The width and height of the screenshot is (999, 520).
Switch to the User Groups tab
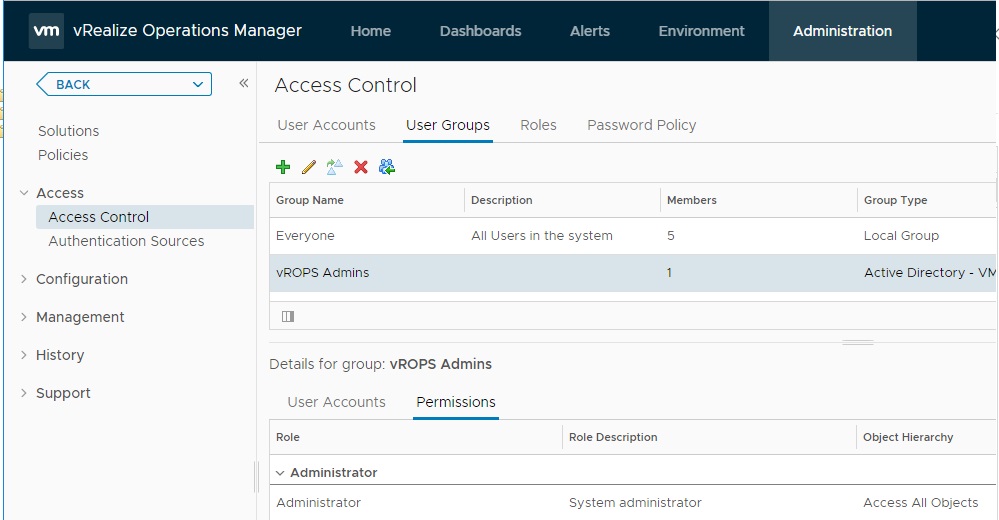point(448,125)
